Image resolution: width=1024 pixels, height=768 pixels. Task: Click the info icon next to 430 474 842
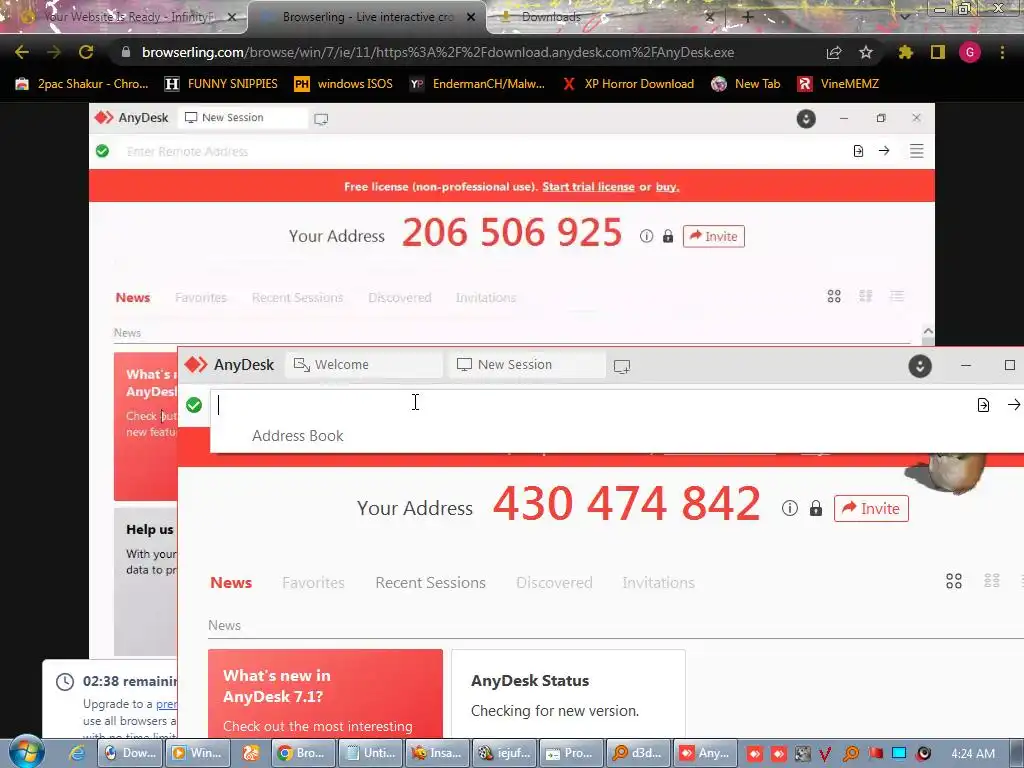[x=790, y=508]
